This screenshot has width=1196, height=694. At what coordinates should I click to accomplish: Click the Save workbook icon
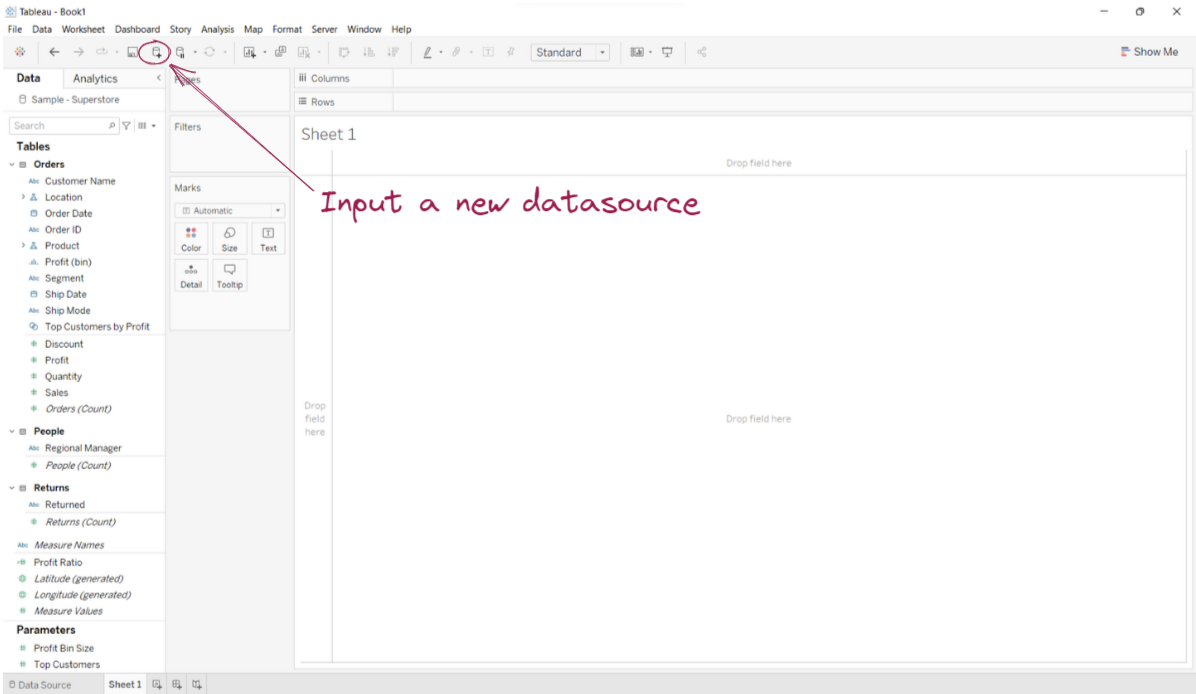tap(132, 52)
